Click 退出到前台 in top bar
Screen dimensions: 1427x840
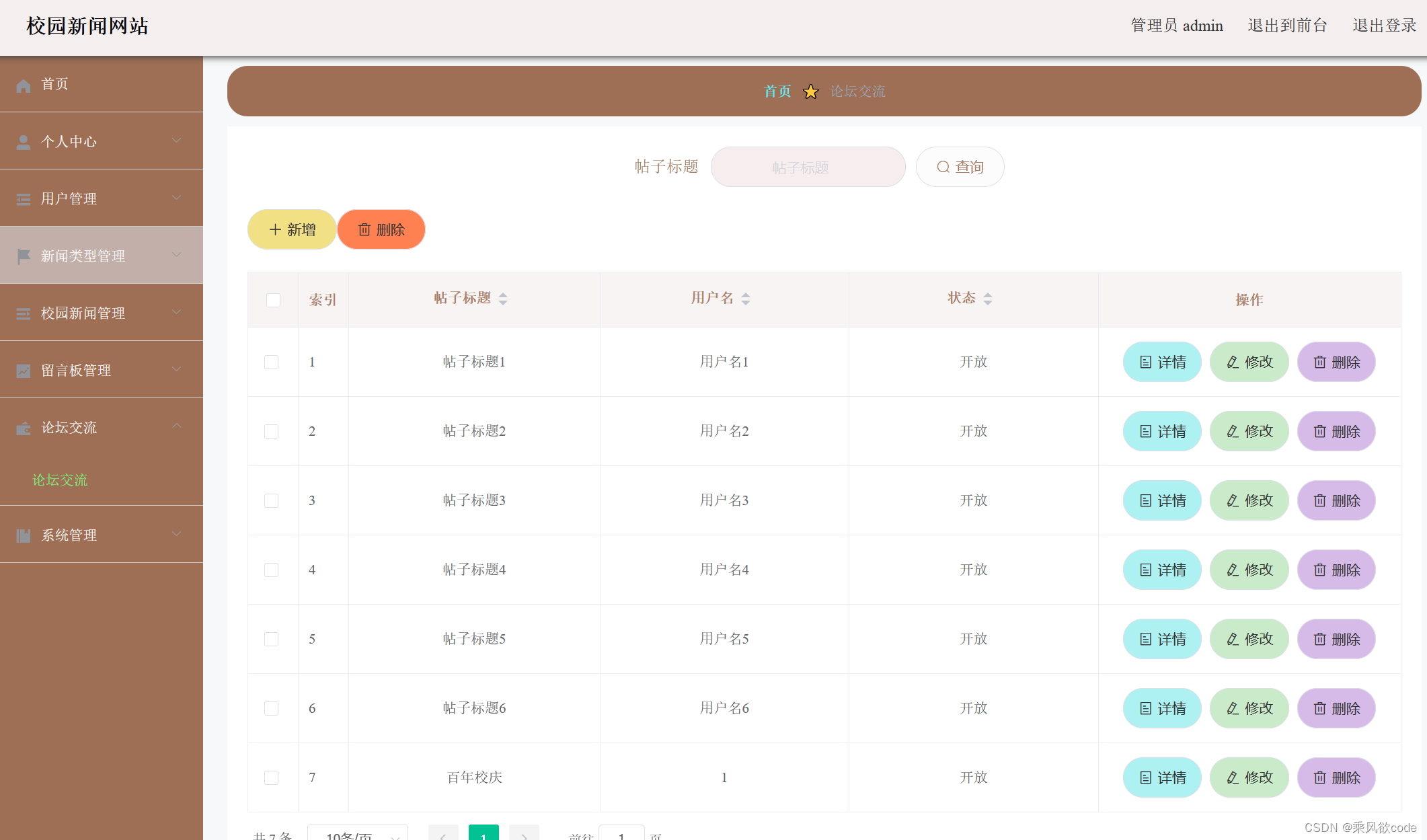click(x=1287, y=26)
